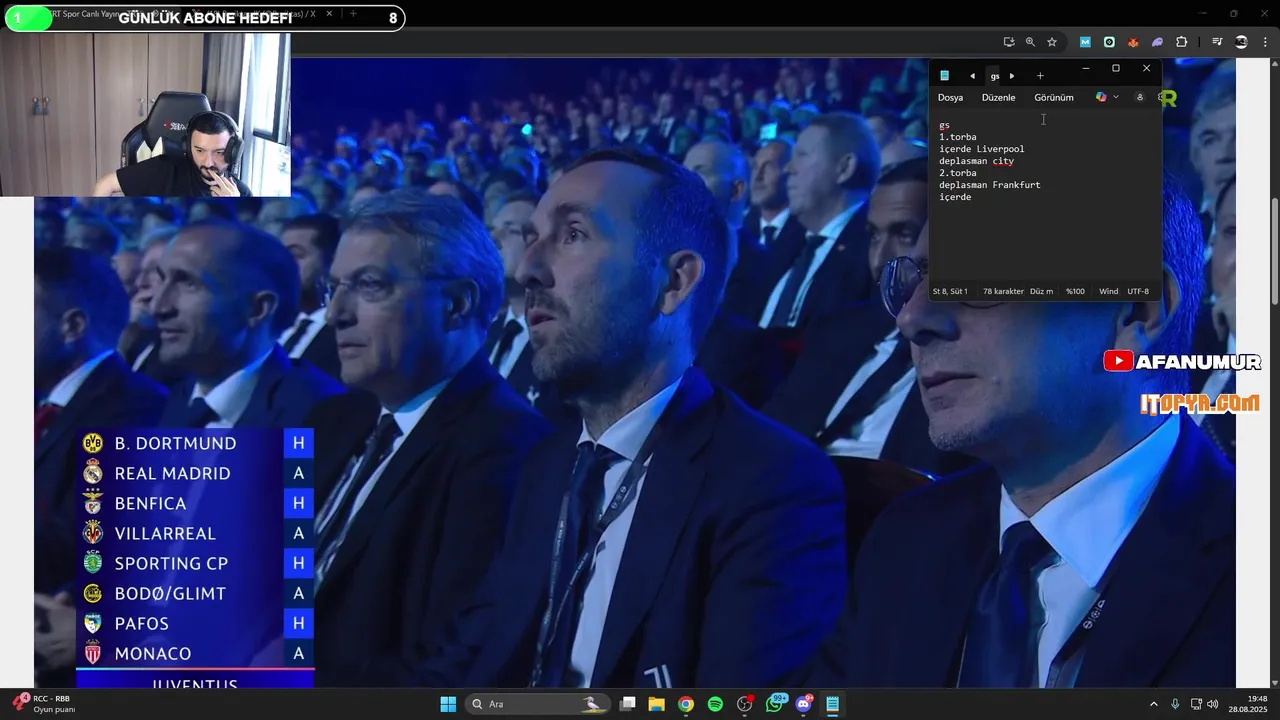Image resolution: width=1280 pixels, height=720 pixels.
Task: Open the Görünüm menu in Notepad
Action: [x=1054, y=97]
